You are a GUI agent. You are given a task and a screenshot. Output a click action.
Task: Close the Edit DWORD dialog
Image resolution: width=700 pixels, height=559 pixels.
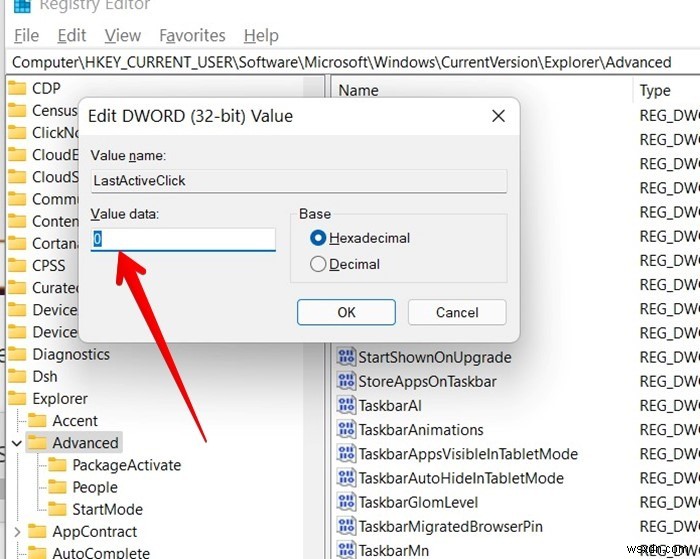pyautogui.click(x=498, y=116)
